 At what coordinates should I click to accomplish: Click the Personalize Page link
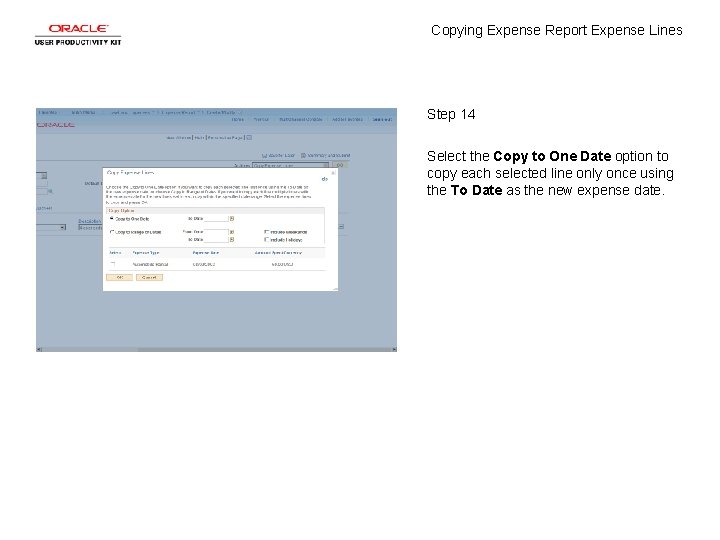(x=225, y=137)
